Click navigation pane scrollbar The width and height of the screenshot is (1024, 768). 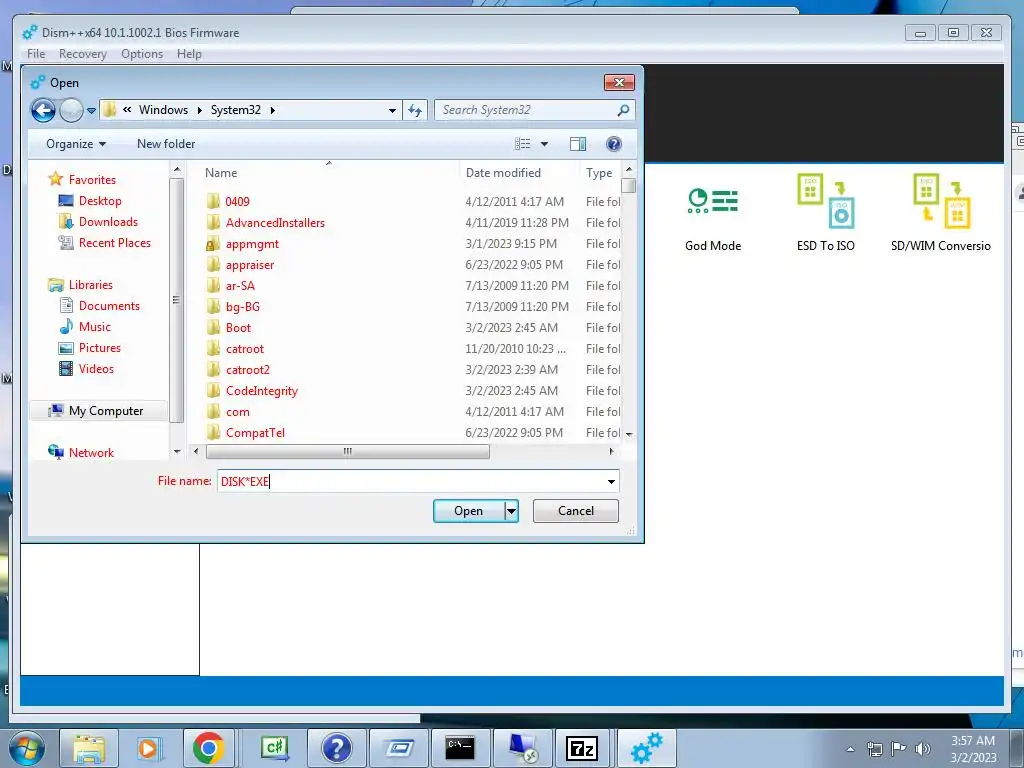click(x=176, y=299)
